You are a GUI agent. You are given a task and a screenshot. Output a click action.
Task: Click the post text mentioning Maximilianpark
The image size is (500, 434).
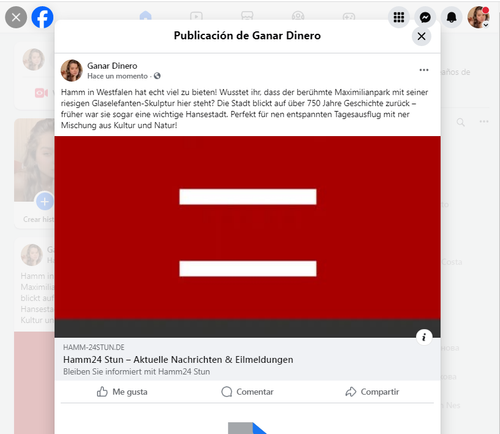[244, 109]
